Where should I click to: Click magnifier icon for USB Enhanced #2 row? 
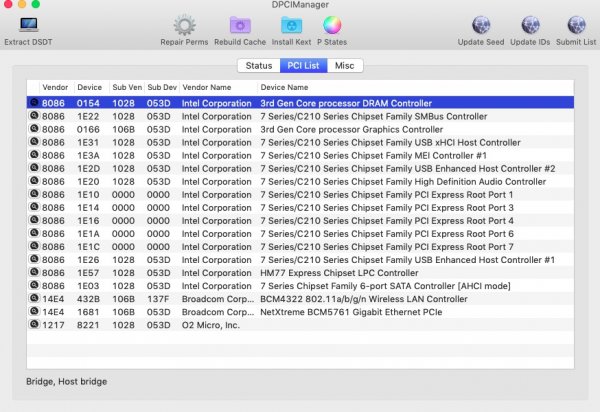click(34, 168)
